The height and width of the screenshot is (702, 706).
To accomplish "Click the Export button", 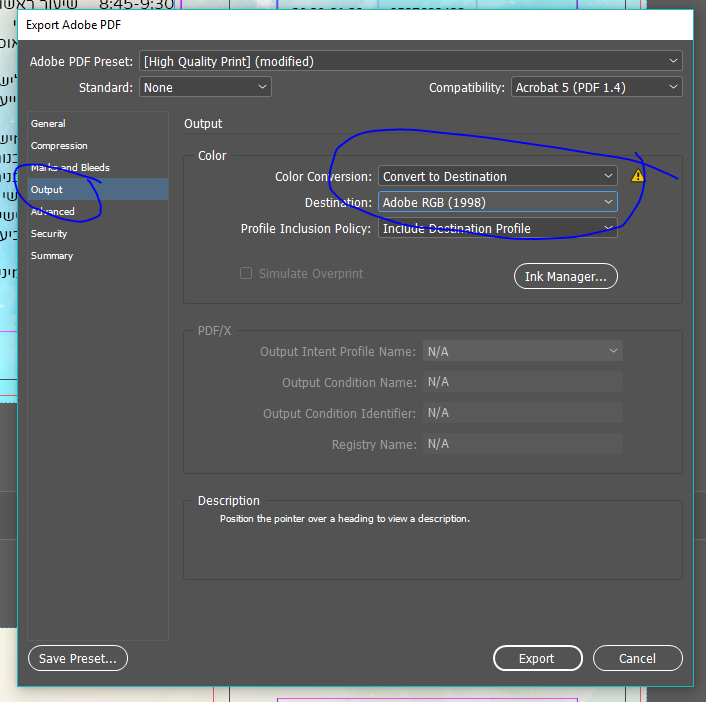I will (x=538, y=658).
